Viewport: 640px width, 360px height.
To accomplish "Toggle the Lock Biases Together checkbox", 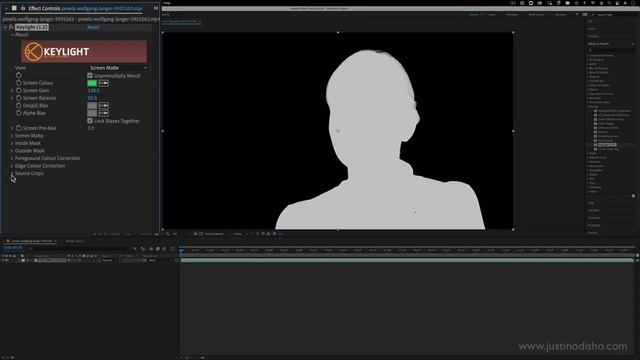I will 90,121.
